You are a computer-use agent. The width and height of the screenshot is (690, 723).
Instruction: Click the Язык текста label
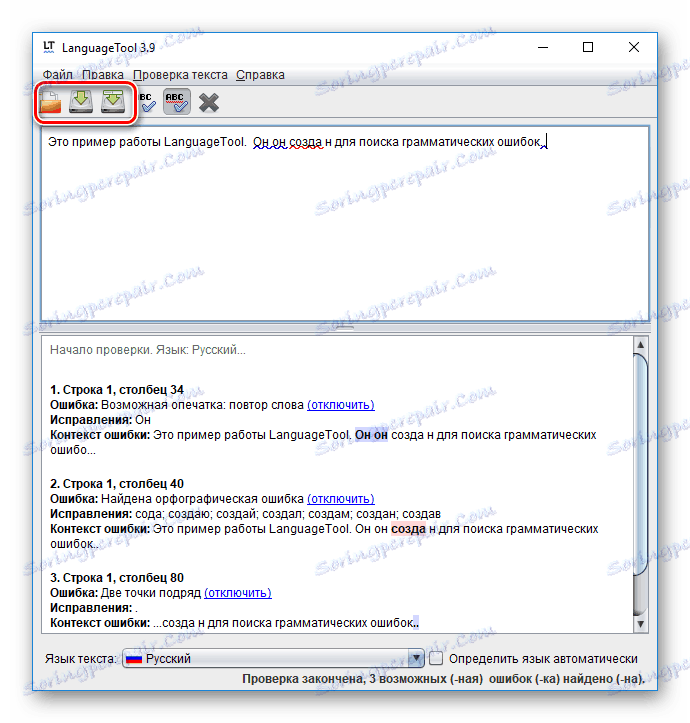tap(81, 659)
